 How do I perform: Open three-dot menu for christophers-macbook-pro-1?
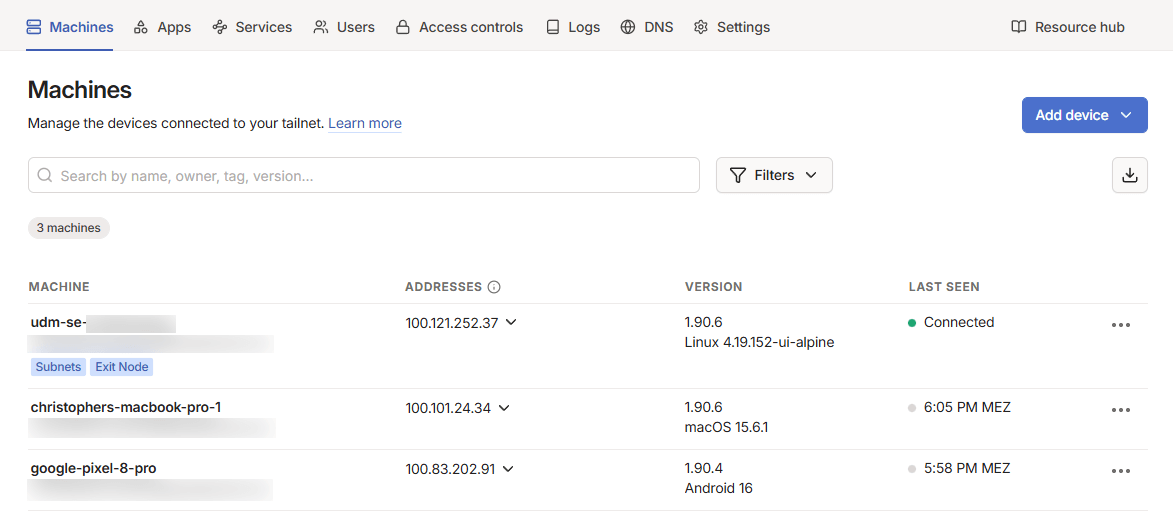click(1120, 410)
